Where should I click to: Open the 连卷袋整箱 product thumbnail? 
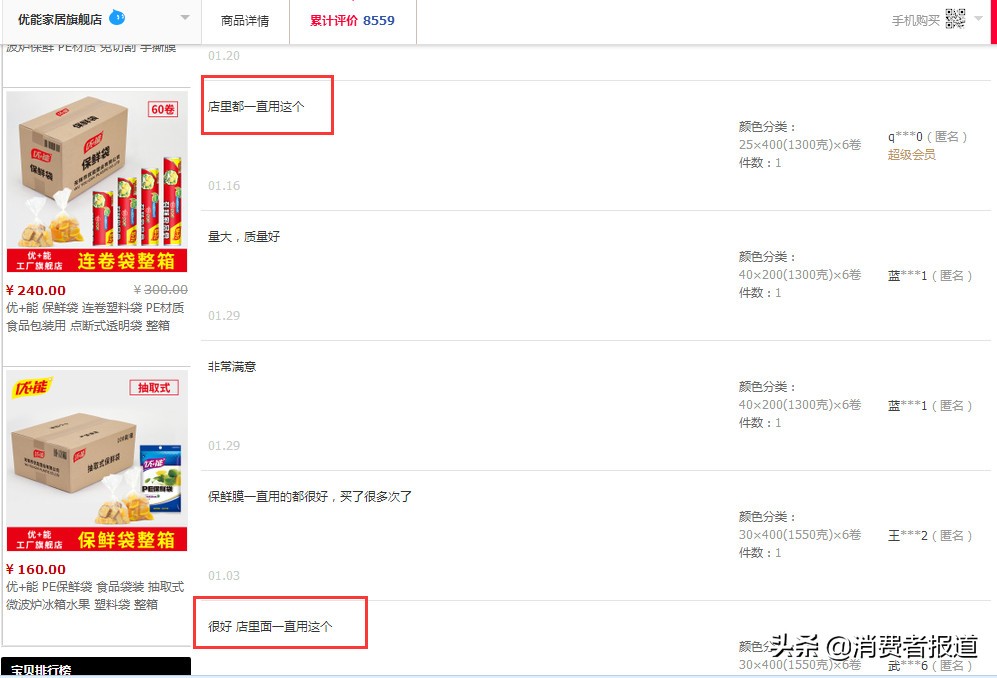(97, 182)
